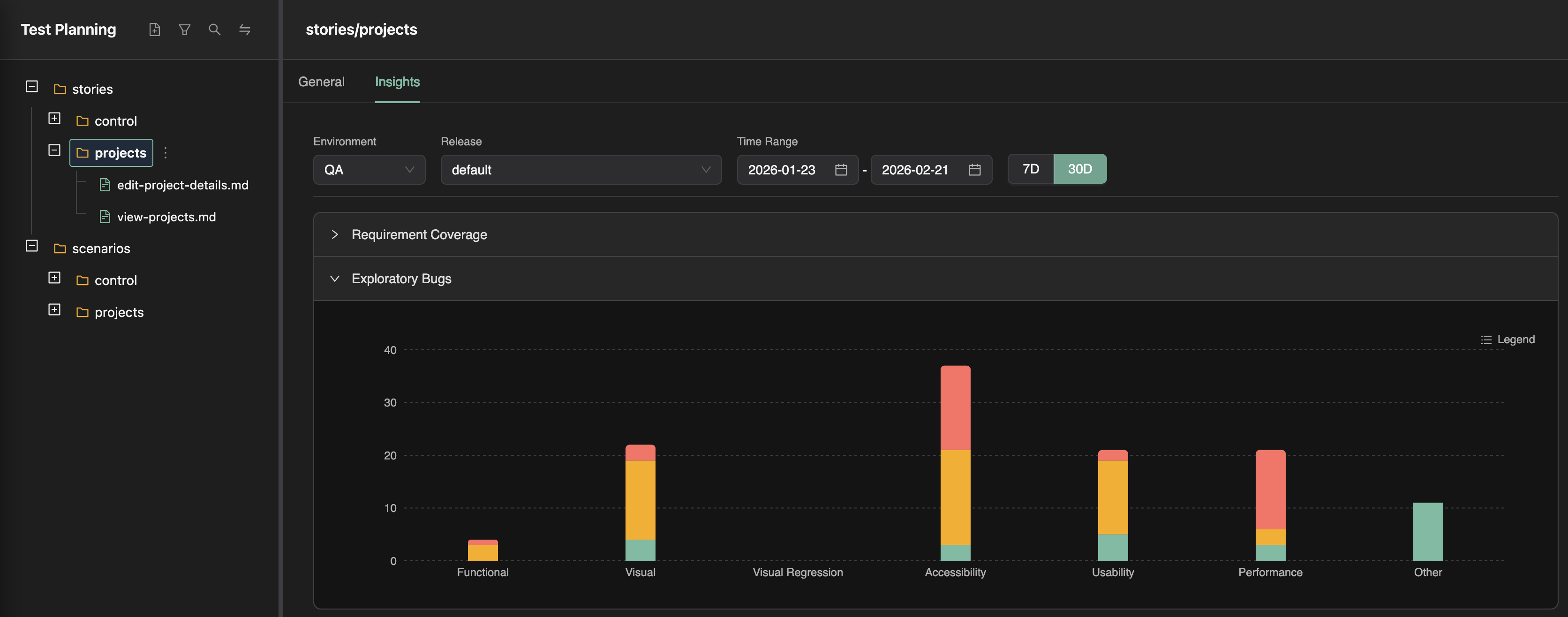
Task: Switch time range to 7D
Action: coord(1031,168)
